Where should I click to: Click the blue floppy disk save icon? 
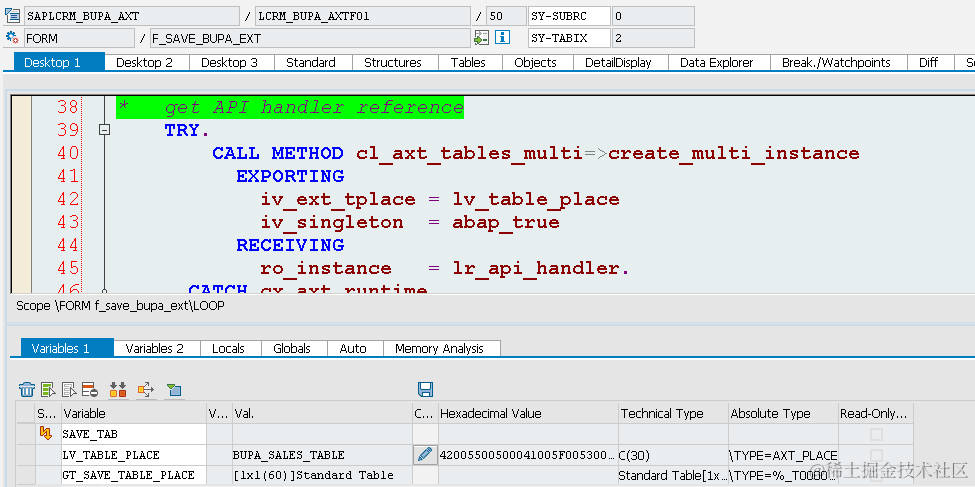(x=425, y=390)
